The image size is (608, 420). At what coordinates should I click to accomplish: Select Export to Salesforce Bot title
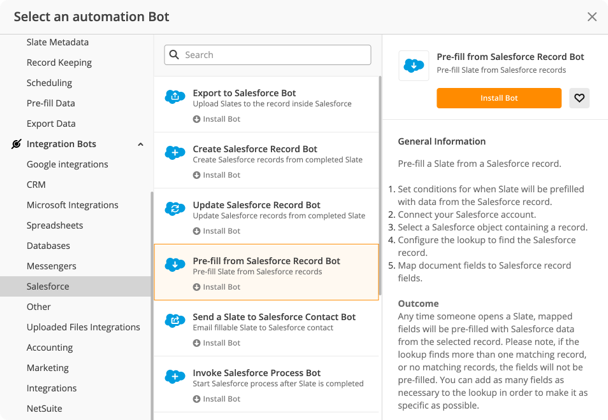tap(244, 93)
